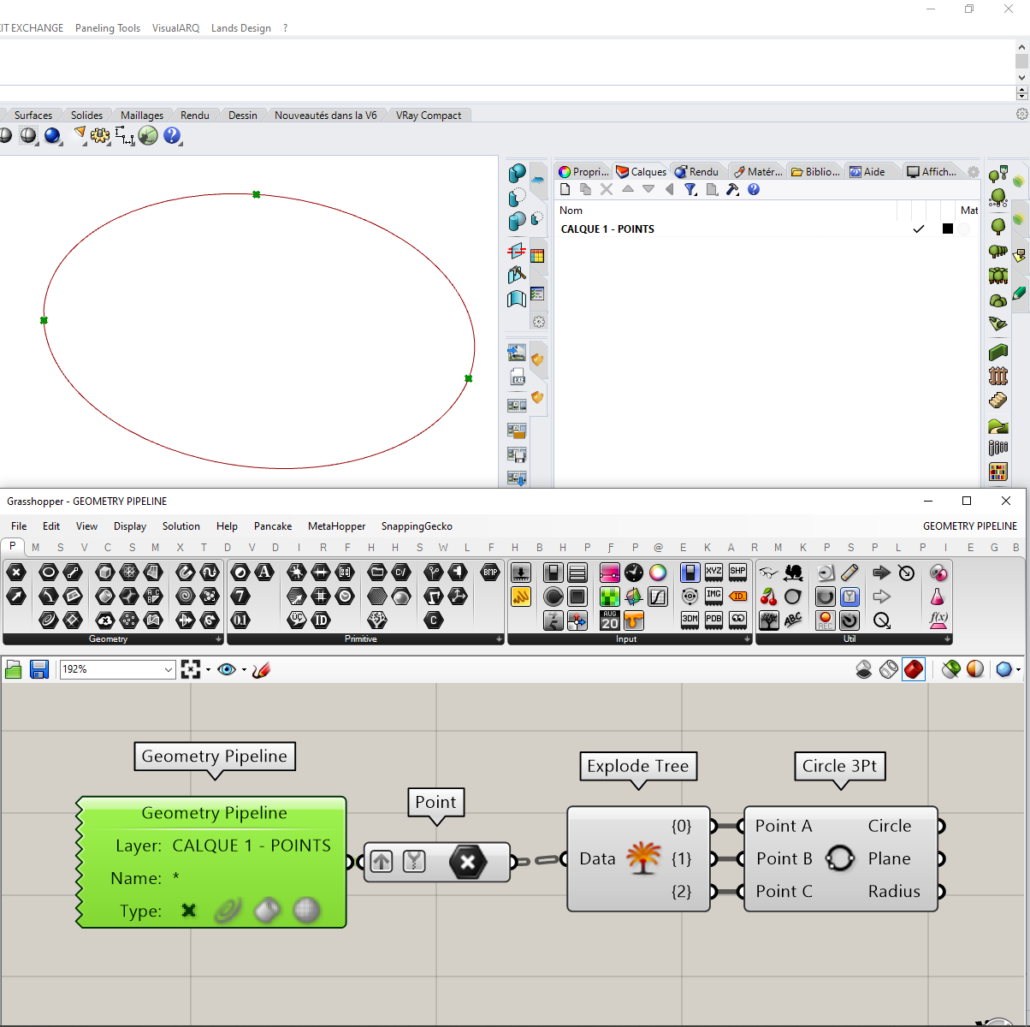Click the blue help button in Calques panel
1030x1027 pixels.
pyautogui.click(x=754, y=189)
